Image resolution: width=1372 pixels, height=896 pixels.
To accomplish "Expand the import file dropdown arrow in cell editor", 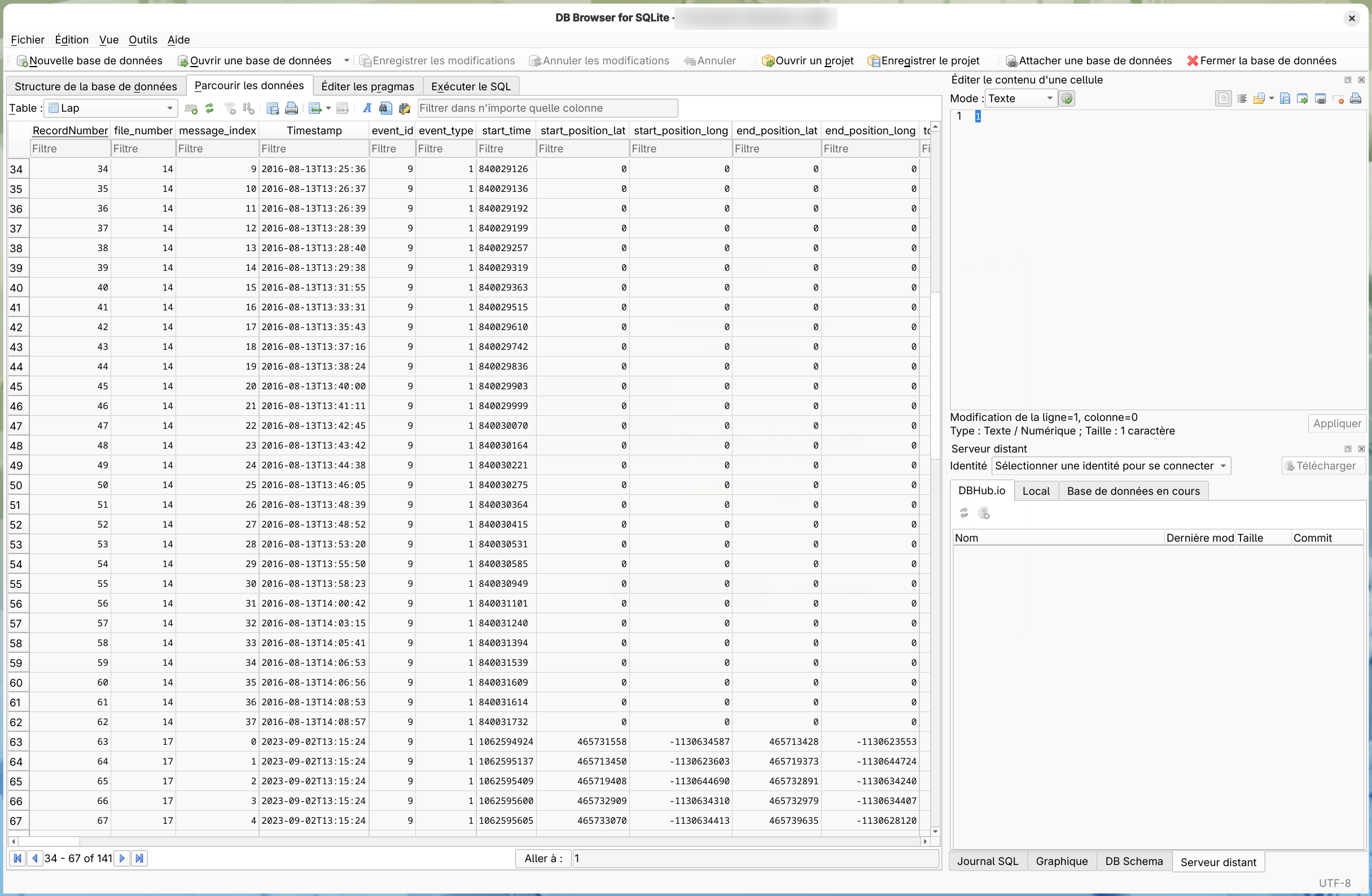I will [1272, 99].
